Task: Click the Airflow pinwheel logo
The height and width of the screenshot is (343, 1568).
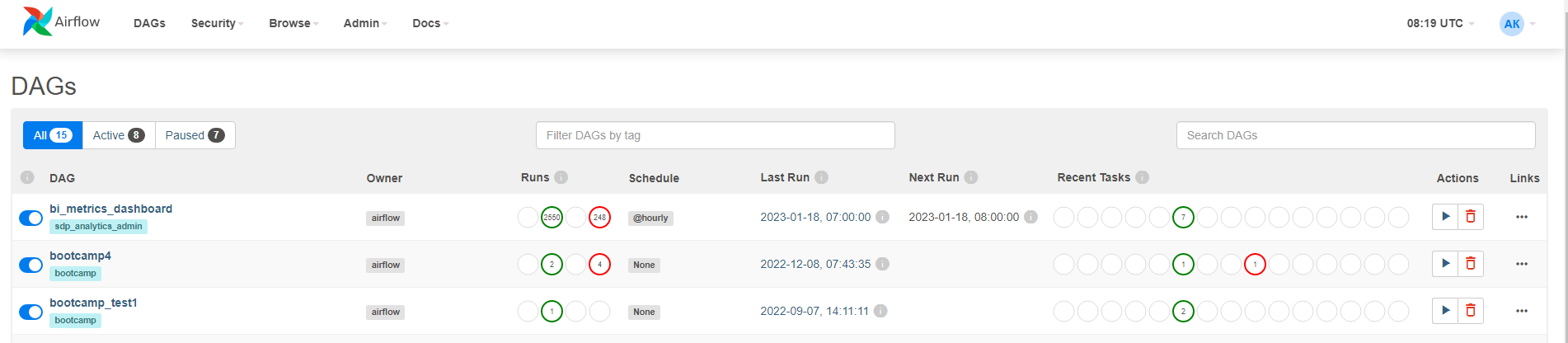Action: coord(38,21)
